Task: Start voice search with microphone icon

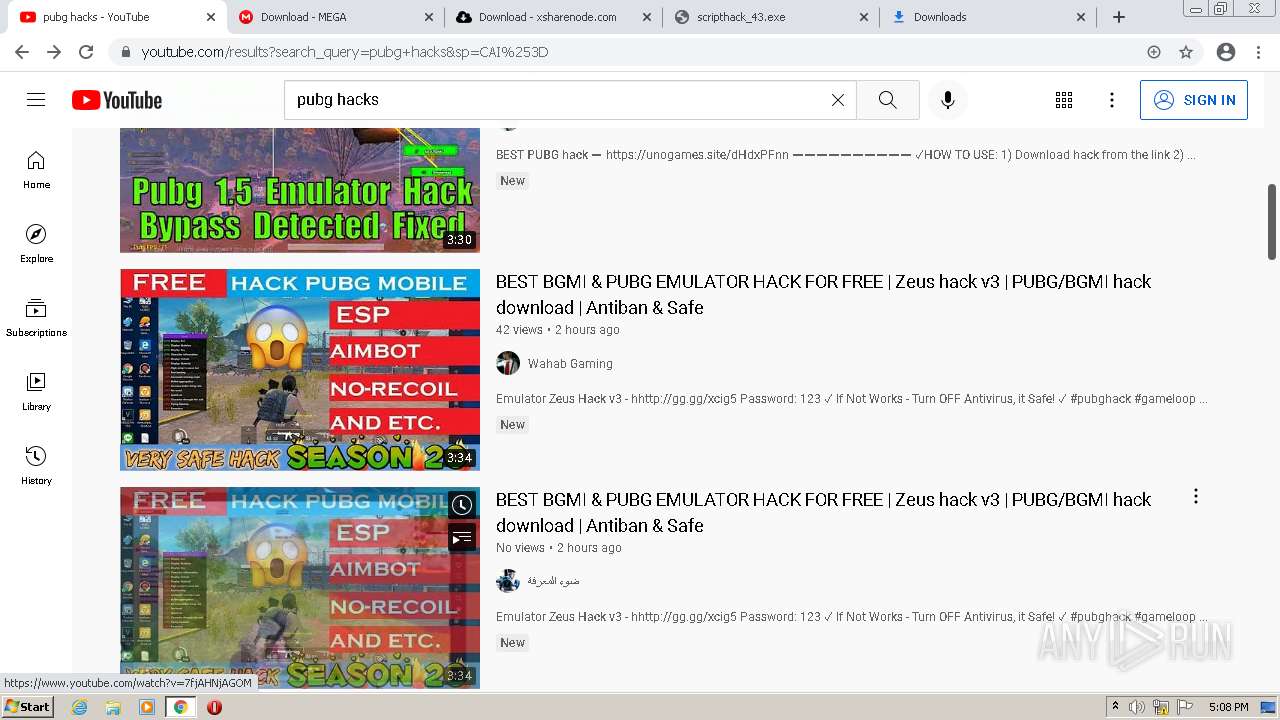Action: pyautogui.click(x=948, y=100)
